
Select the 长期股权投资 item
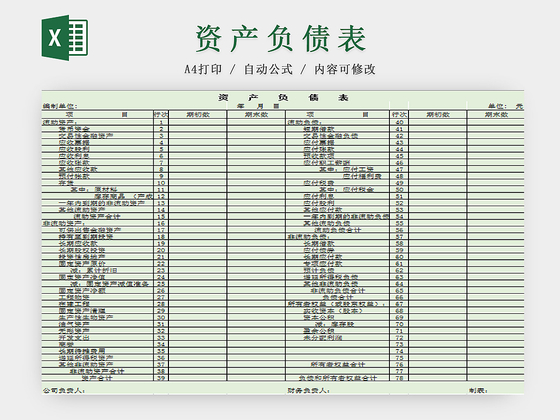point(82,250)
